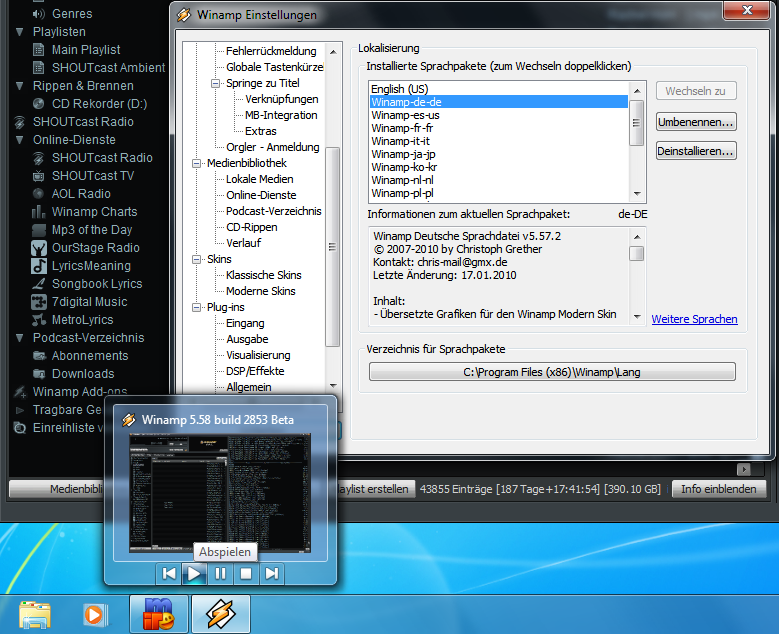Open Abonnements icon in Podcast-Verzeichnis
This screenshot has width=779, height=634.
(38, 356)
